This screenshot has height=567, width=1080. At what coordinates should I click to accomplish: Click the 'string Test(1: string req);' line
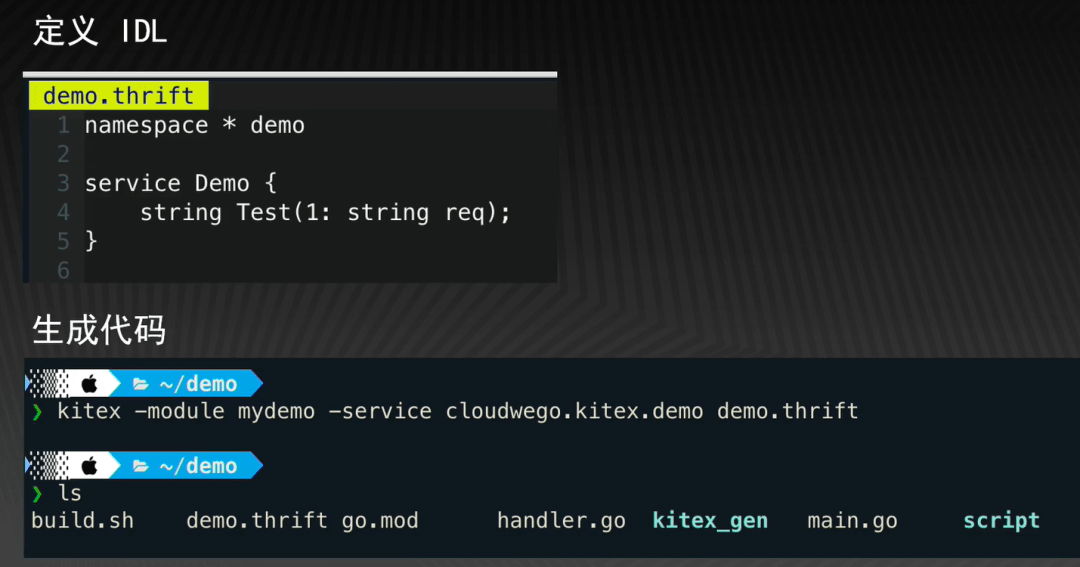click(x=325, y=213)
